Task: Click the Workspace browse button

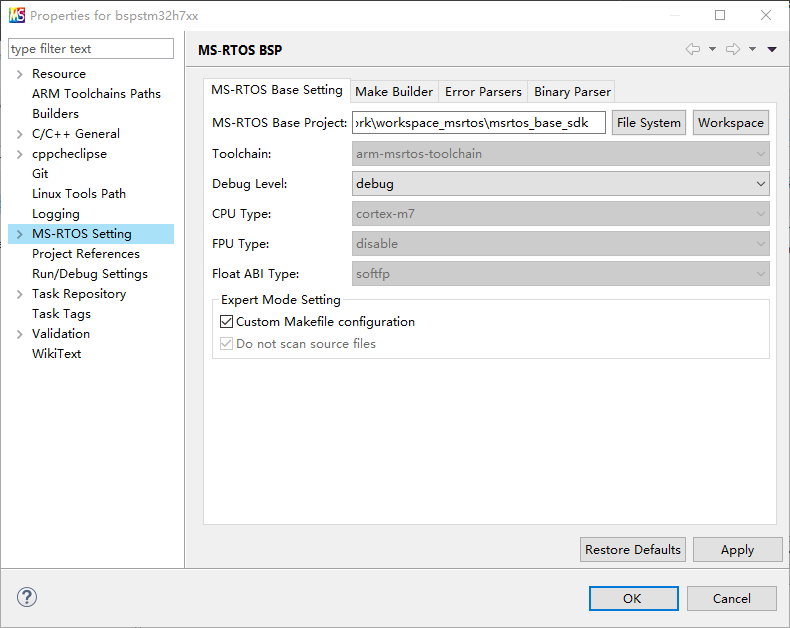Action: (x=730, y=123)
